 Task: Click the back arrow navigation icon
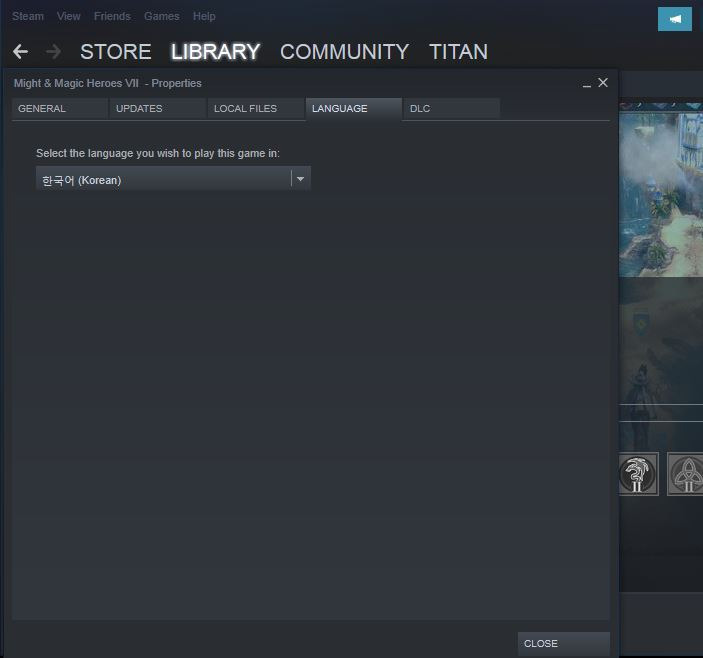coord(21,52)
